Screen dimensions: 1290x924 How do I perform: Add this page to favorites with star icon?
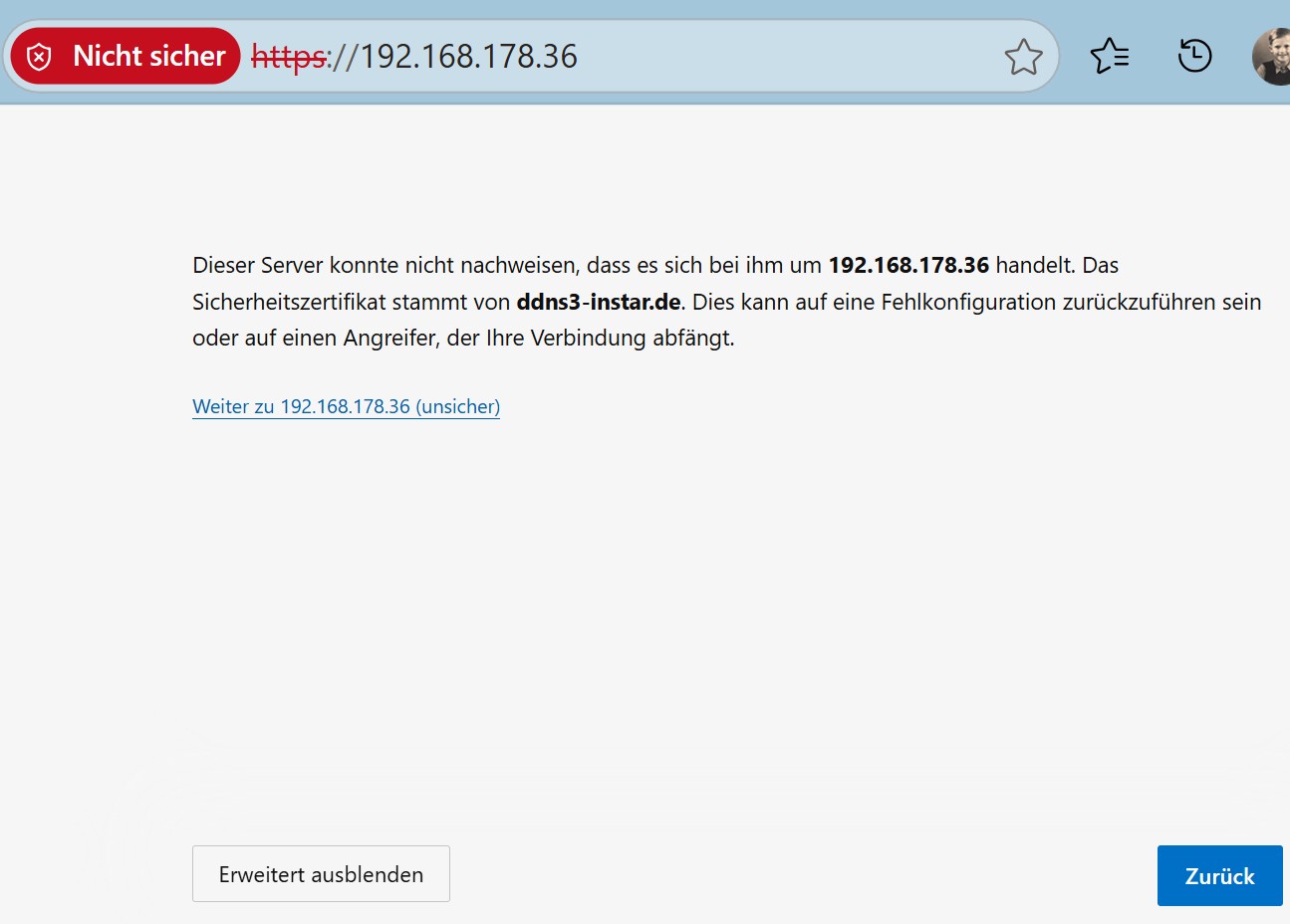(1023, 57)
